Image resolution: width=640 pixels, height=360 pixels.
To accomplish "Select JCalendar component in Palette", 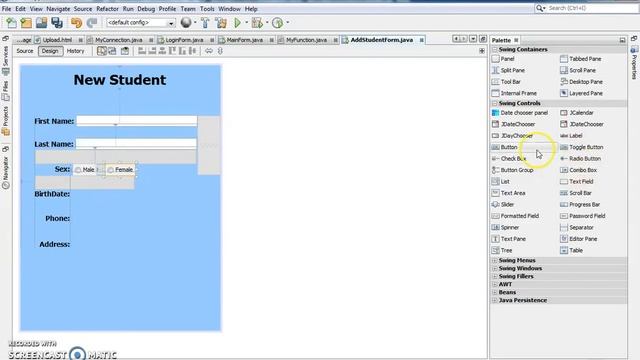I will (577, 113).
